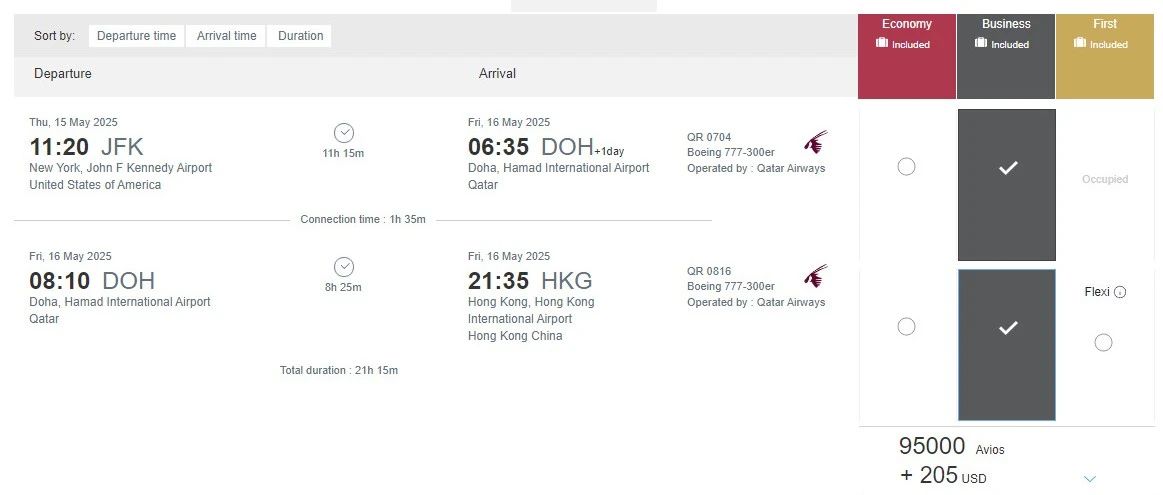Click Qatar Airways logo beside QR 0704

point(815,141)
